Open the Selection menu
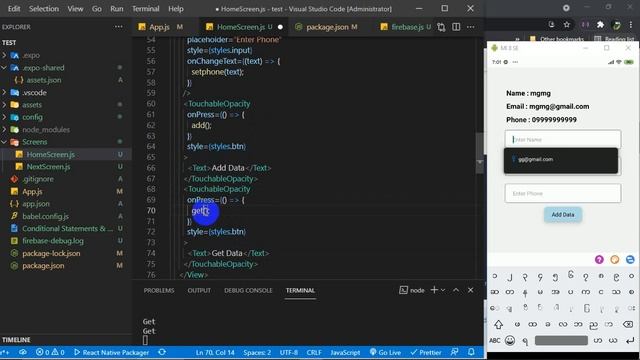 (44, 9)
